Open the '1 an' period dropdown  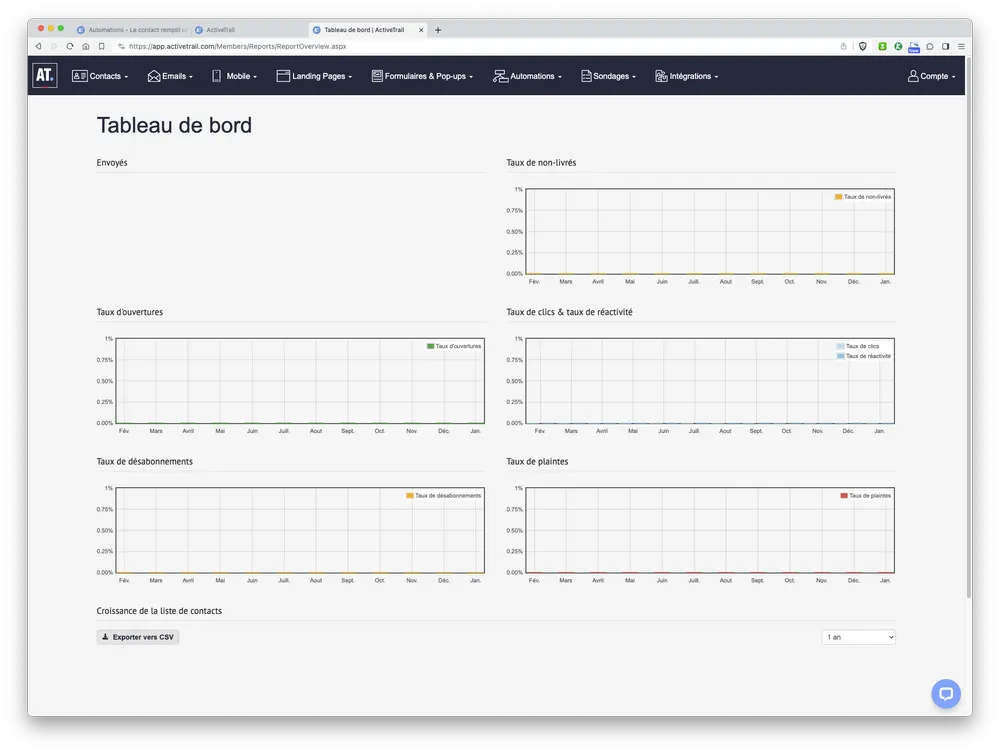point(858,636)
